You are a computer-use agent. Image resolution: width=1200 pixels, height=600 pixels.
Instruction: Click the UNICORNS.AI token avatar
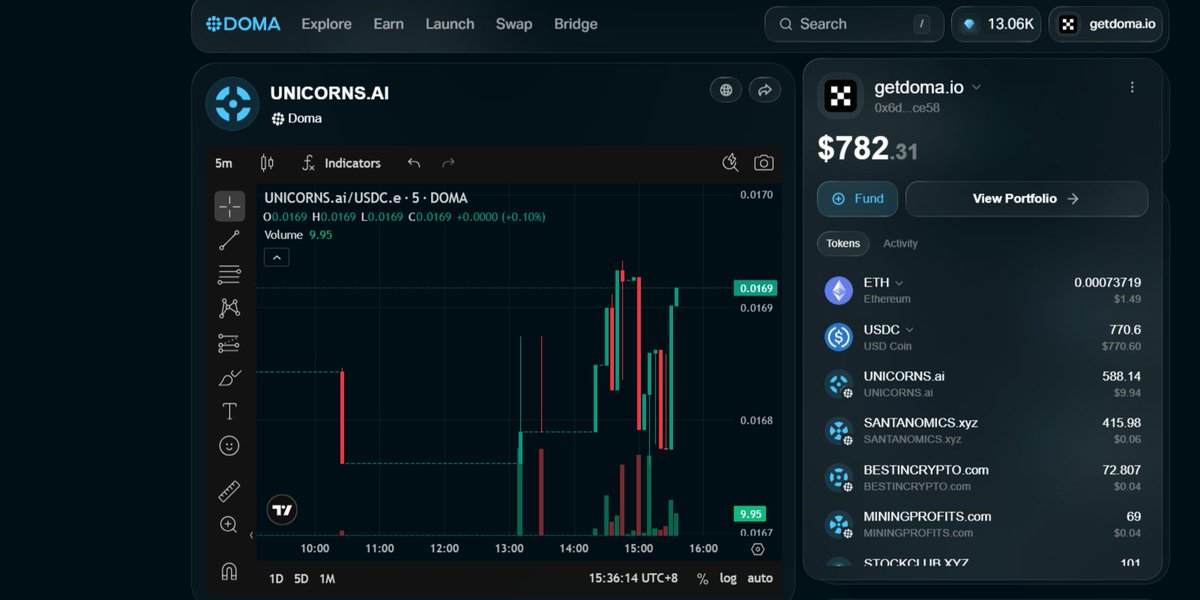(x=232, y=104)
